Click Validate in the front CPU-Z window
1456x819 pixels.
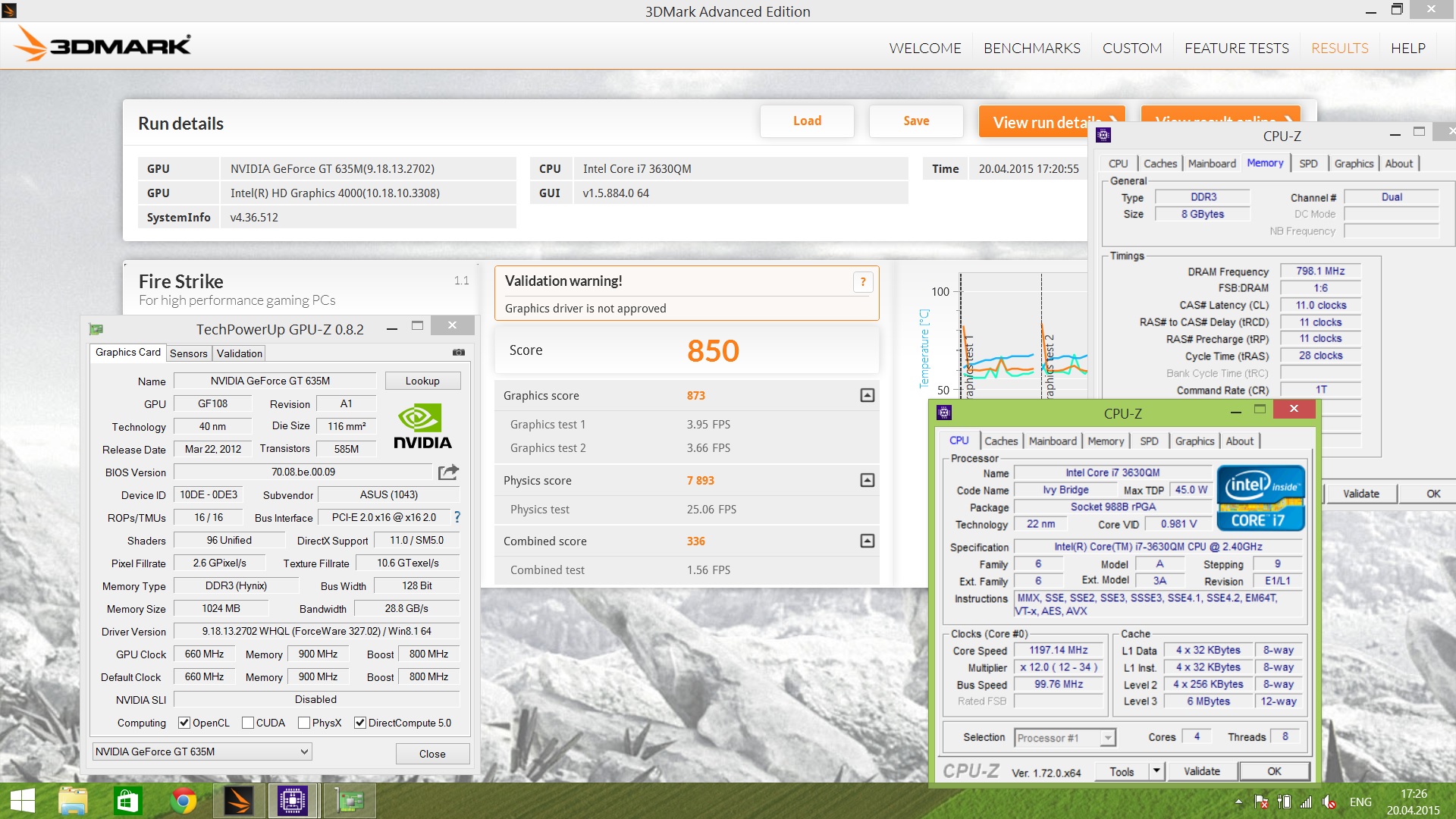click(x=1202, y=771)
